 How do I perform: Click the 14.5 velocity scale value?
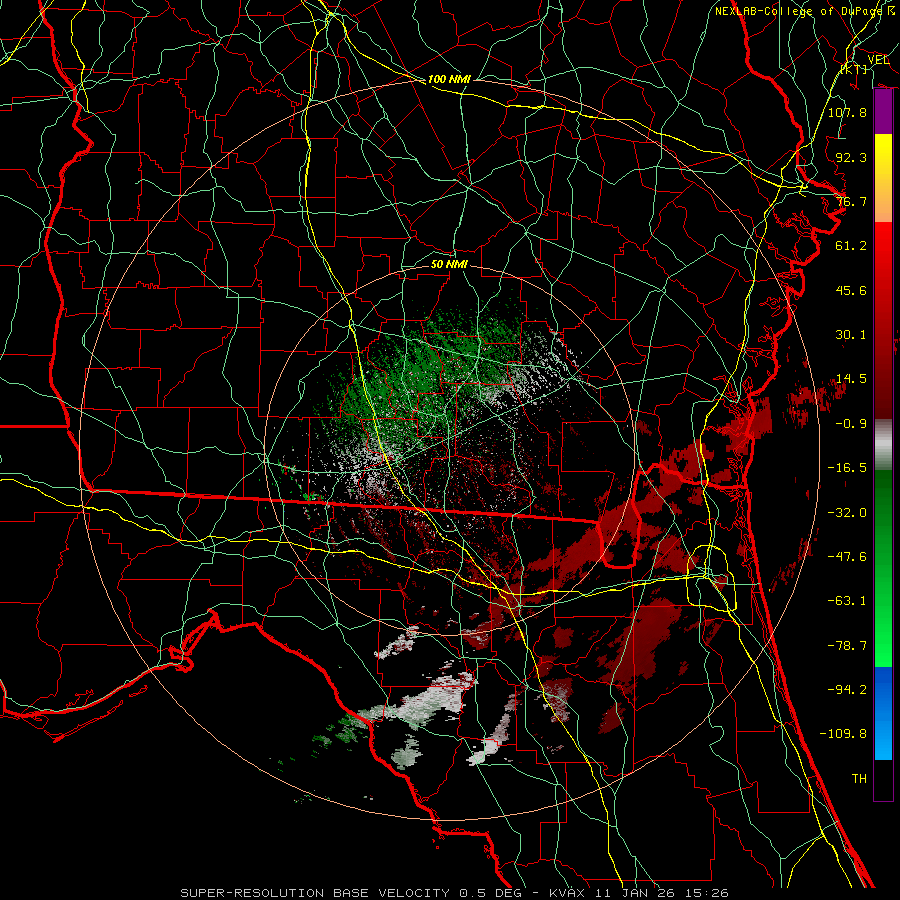(x=851, y=379)
